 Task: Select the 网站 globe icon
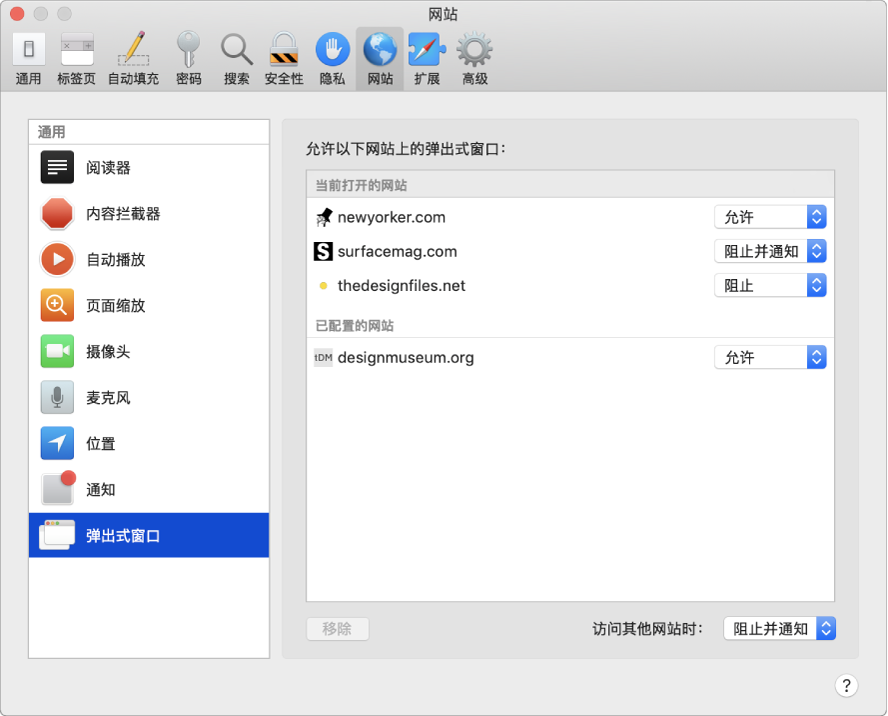(380, 49)
